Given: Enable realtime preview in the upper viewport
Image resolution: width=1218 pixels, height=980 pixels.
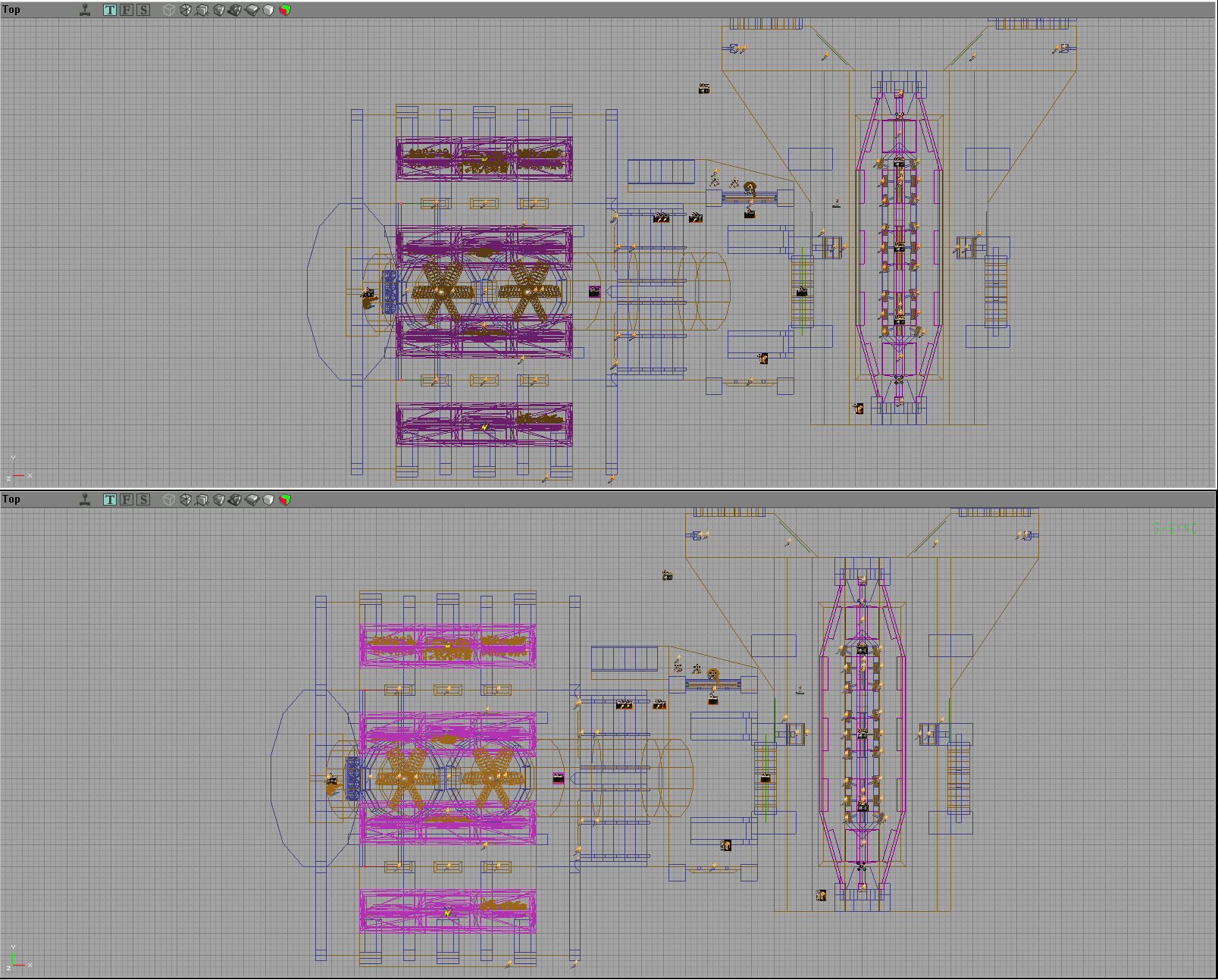Looking at the screenshot, I should coord(85,10).
